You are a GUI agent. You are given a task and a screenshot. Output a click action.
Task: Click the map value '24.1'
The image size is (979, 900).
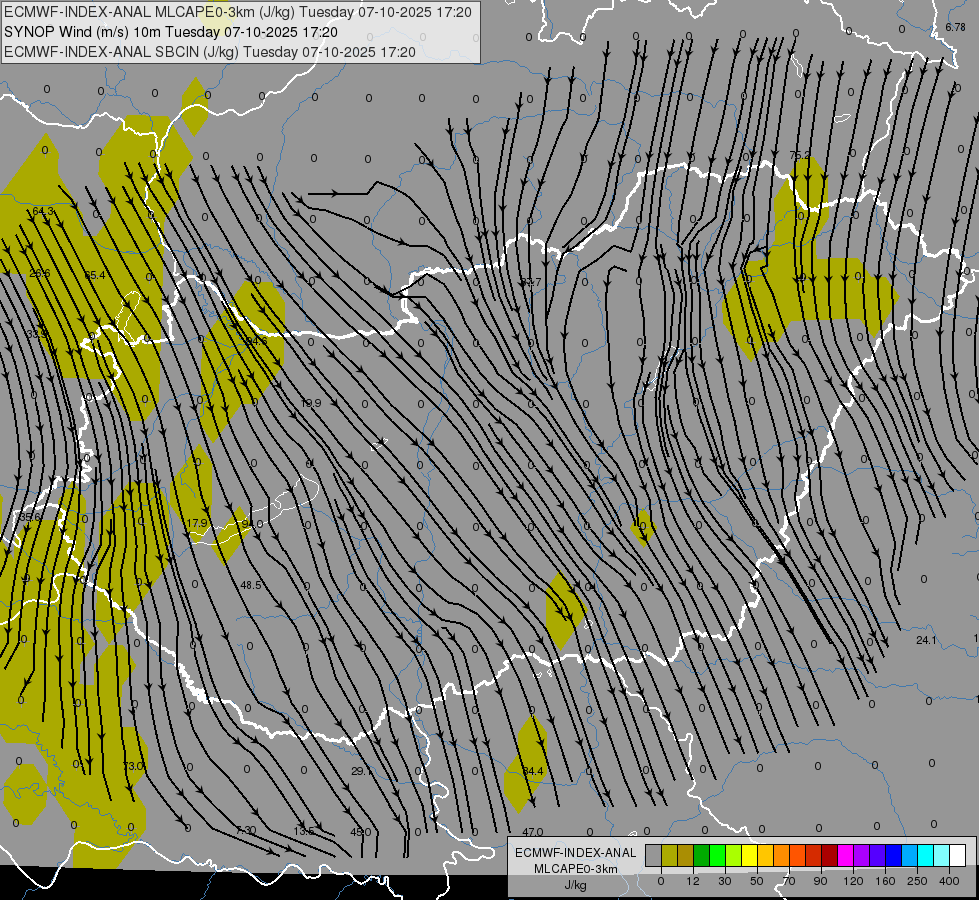926,640
